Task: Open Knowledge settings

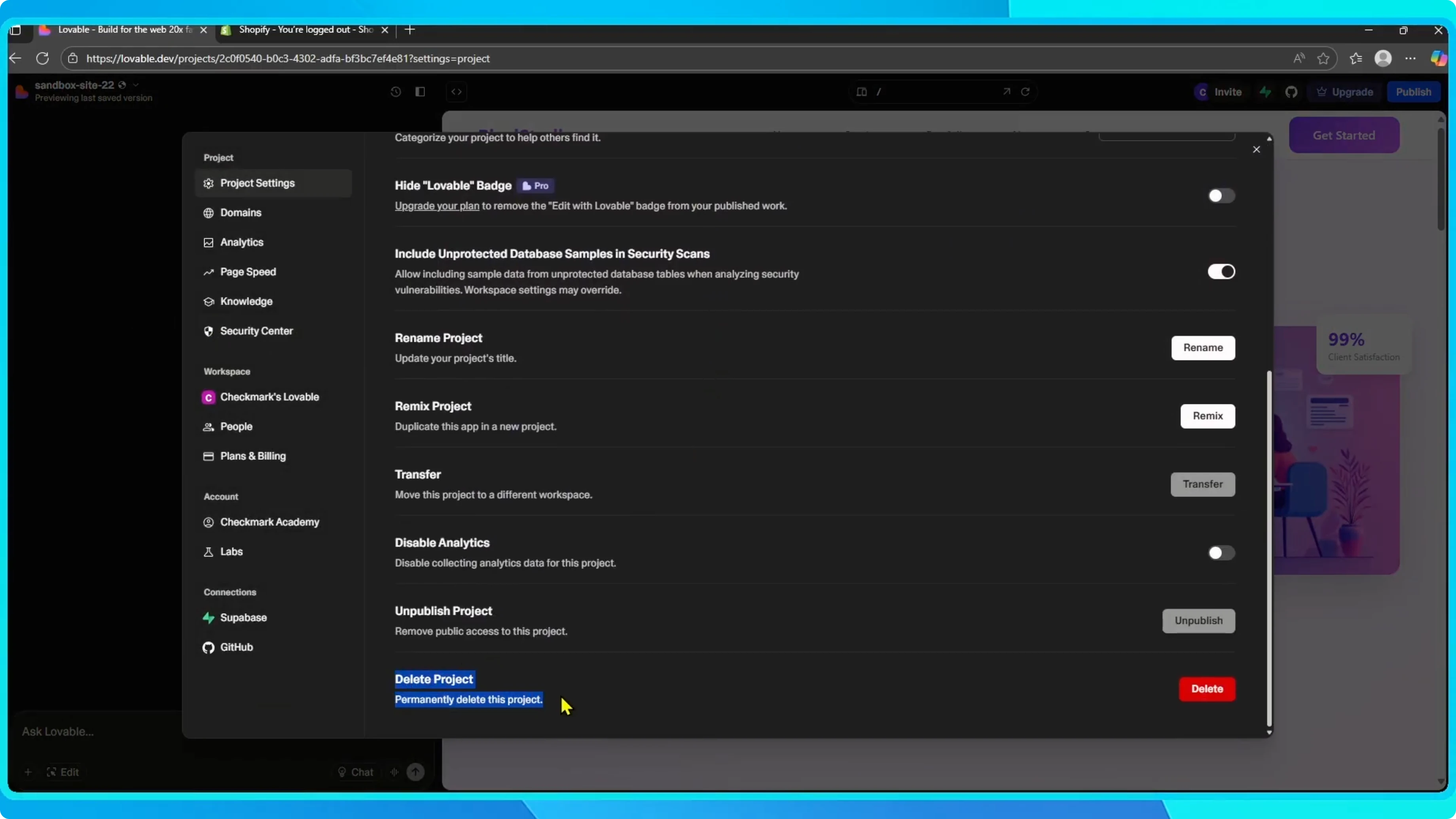Action: (273, 301)
